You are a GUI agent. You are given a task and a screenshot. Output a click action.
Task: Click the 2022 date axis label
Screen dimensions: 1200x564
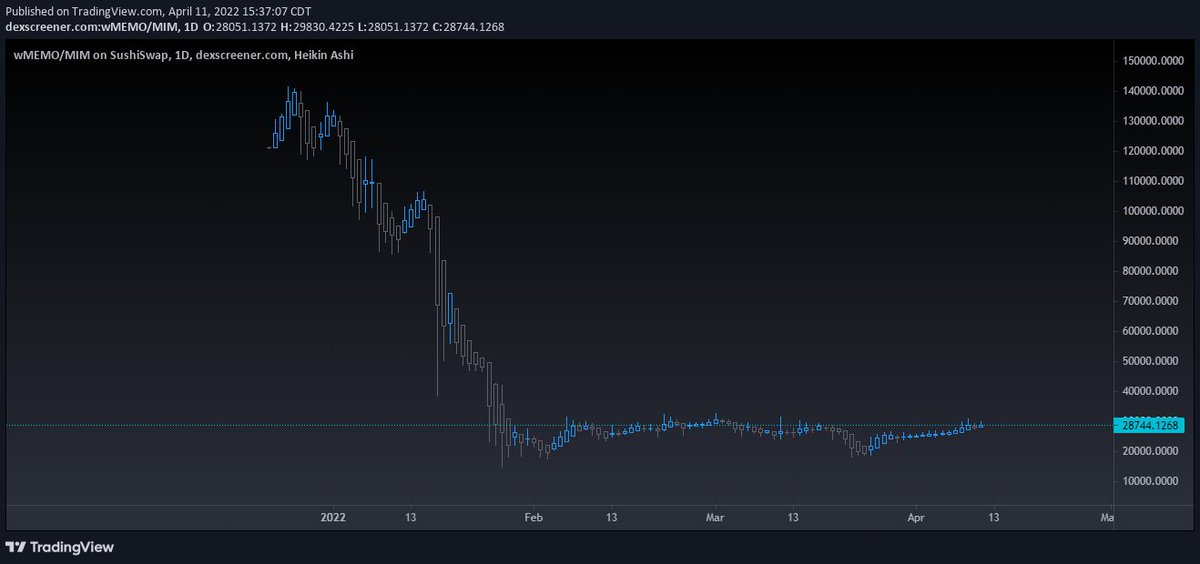coord(333,518)
